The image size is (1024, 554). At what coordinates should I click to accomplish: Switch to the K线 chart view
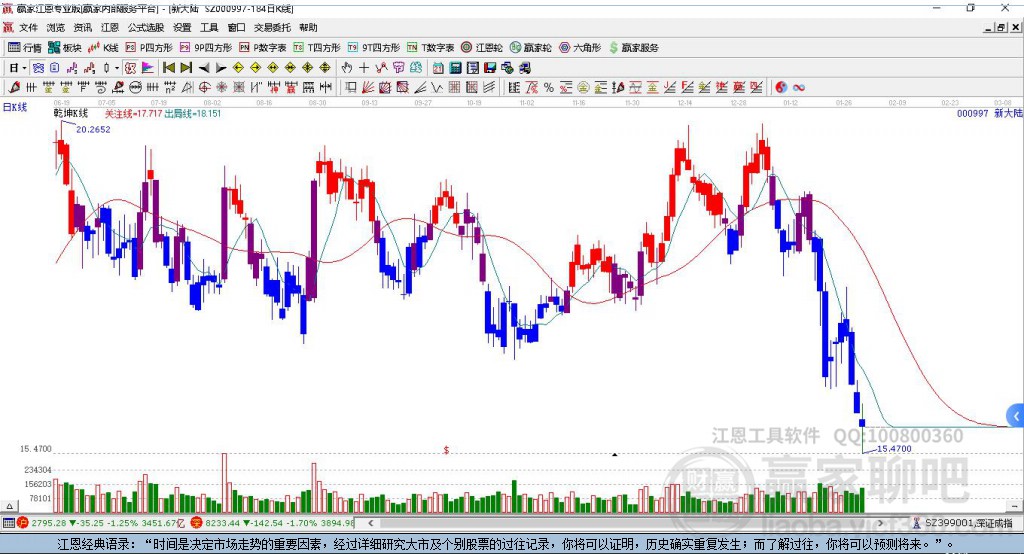point(103,48)
